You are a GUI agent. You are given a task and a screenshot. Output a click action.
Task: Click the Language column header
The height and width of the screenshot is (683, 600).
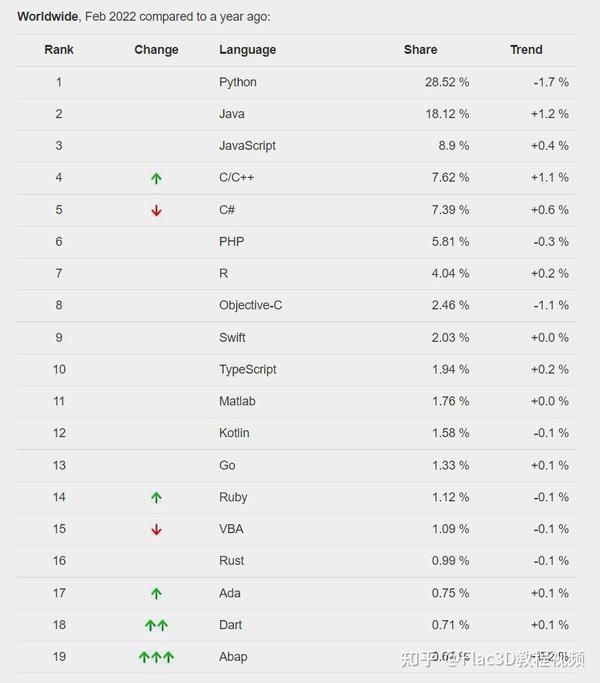click(x=247, y=50)
